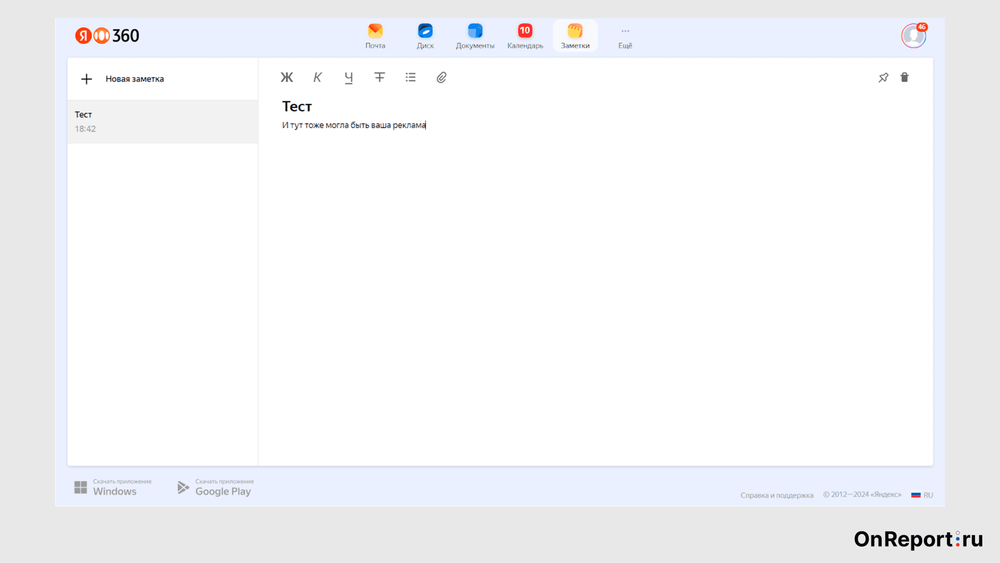
Task: Open the RU language selector
Action: pyautogui.click(x=922, y=495)
